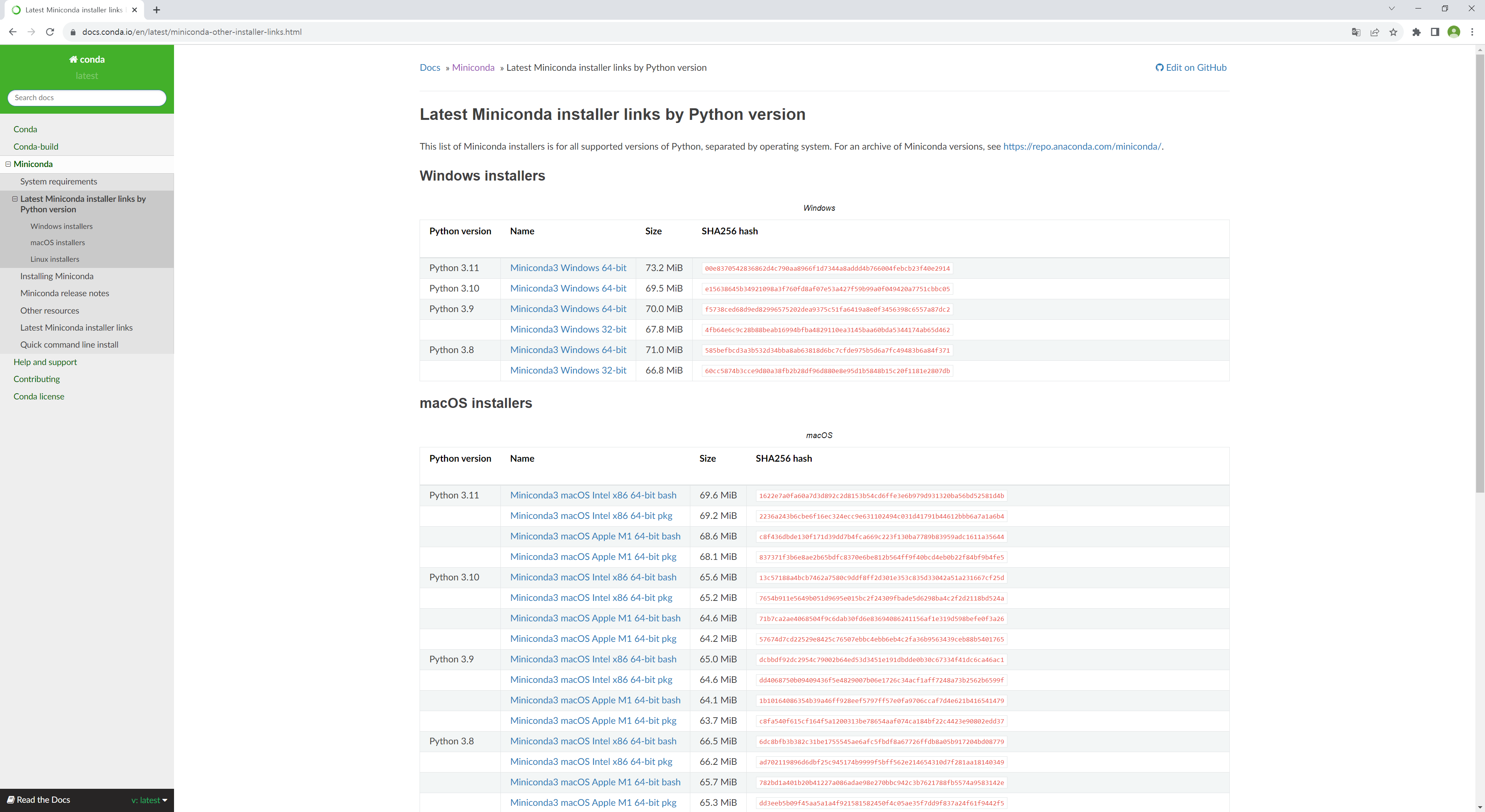Open the Read the Docs version selector
This screenshot has width=1485, height=812.
pyautogui.click(x=149, y=800)
